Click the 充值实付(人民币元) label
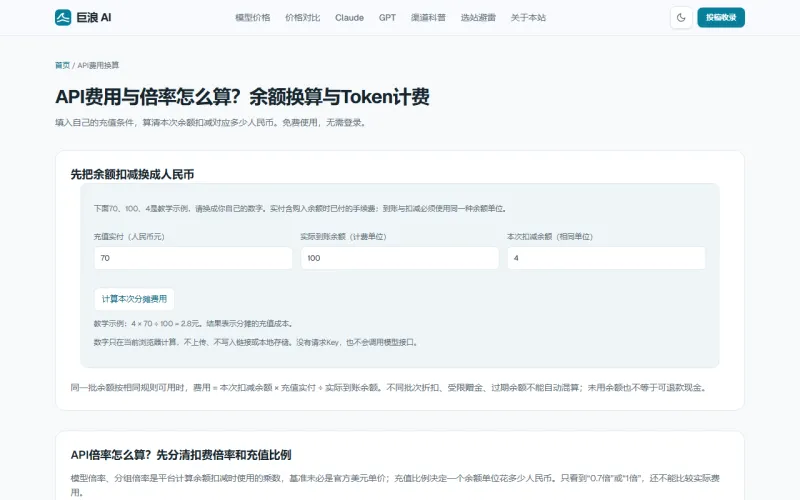800x500 pixels. pos(129,237)
